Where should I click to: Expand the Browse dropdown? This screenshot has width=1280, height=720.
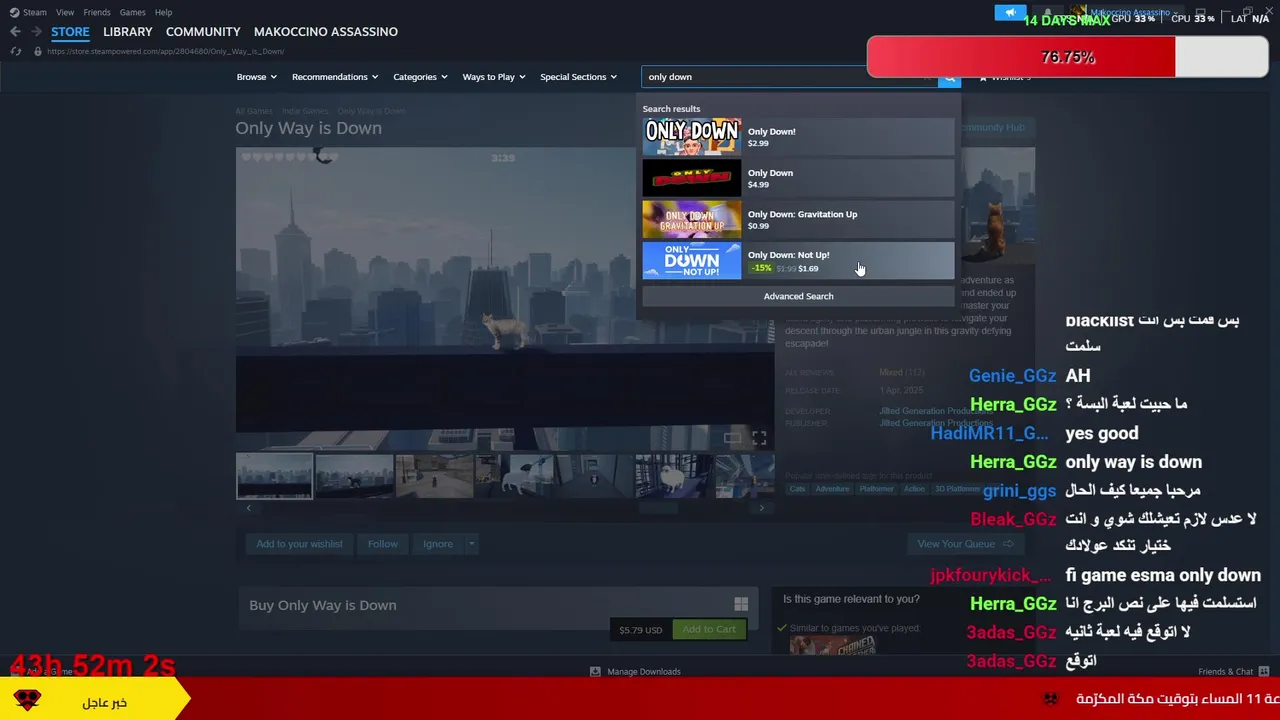[x=256, y=77]
